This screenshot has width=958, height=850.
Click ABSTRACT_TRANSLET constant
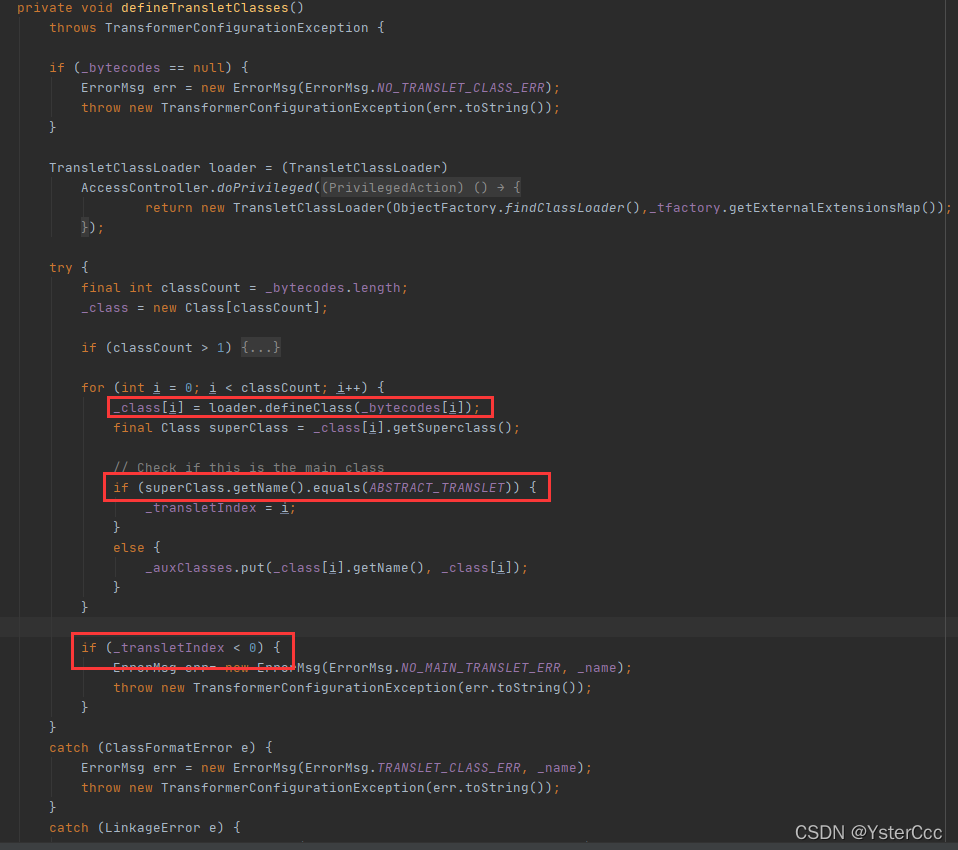pos(437,488)
